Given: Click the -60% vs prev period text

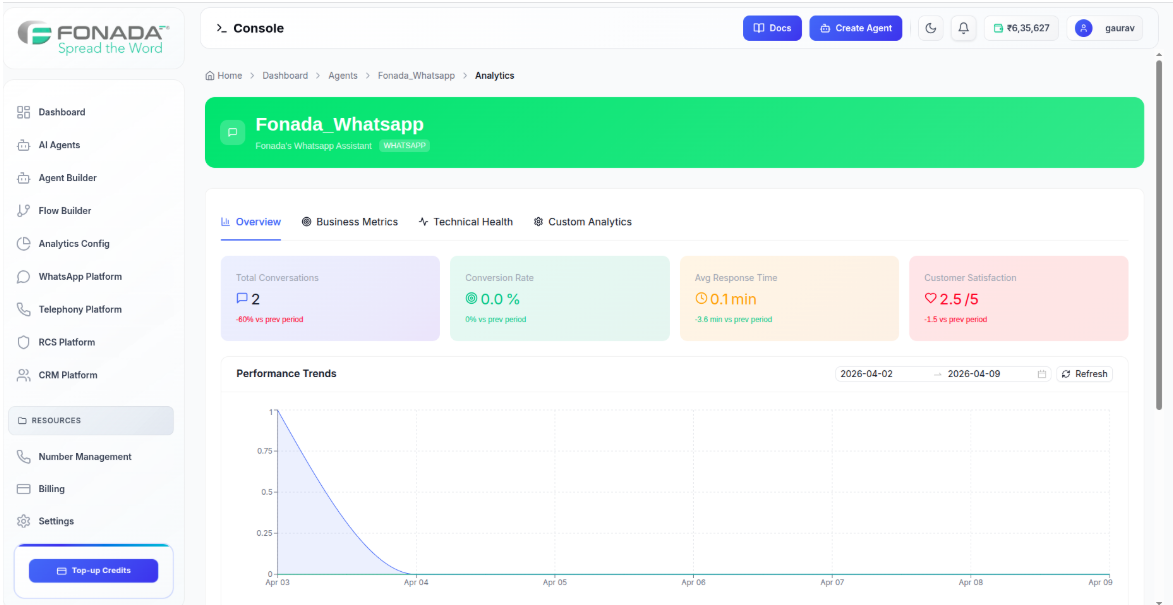Looking at the screenshot, I should [x=269, y=319].
